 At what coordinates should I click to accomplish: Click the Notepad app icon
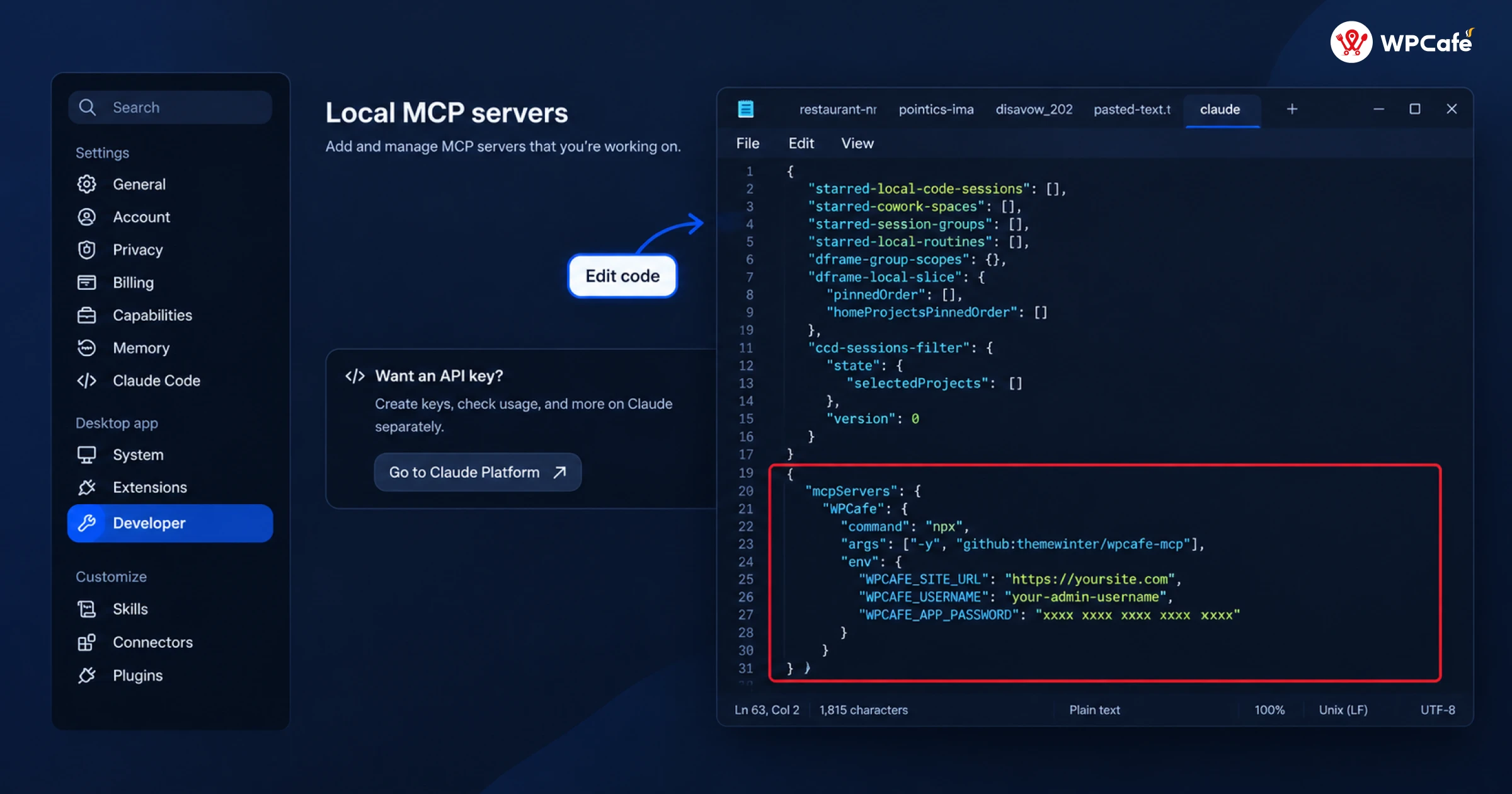coord(746,109)
